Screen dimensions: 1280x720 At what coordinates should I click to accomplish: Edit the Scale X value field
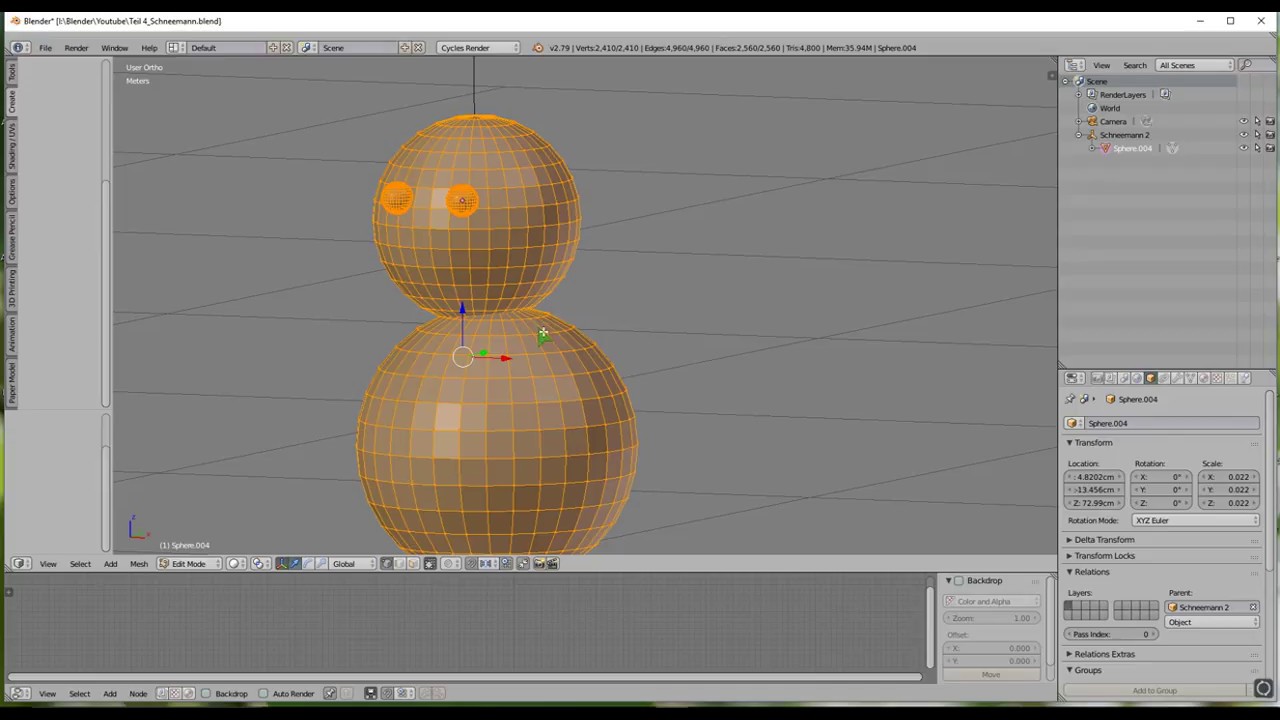click(x=1228, y=477)
